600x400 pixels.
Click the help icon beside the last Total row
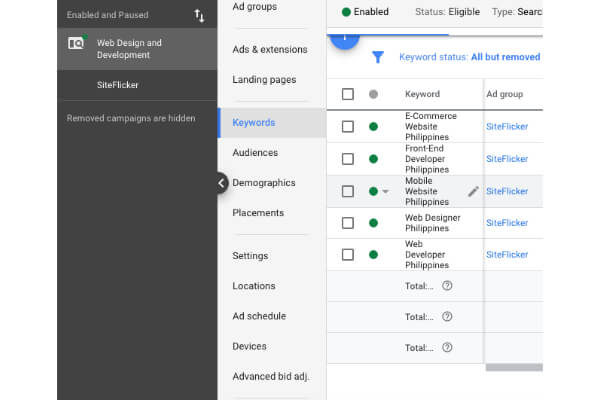point(447,347)
